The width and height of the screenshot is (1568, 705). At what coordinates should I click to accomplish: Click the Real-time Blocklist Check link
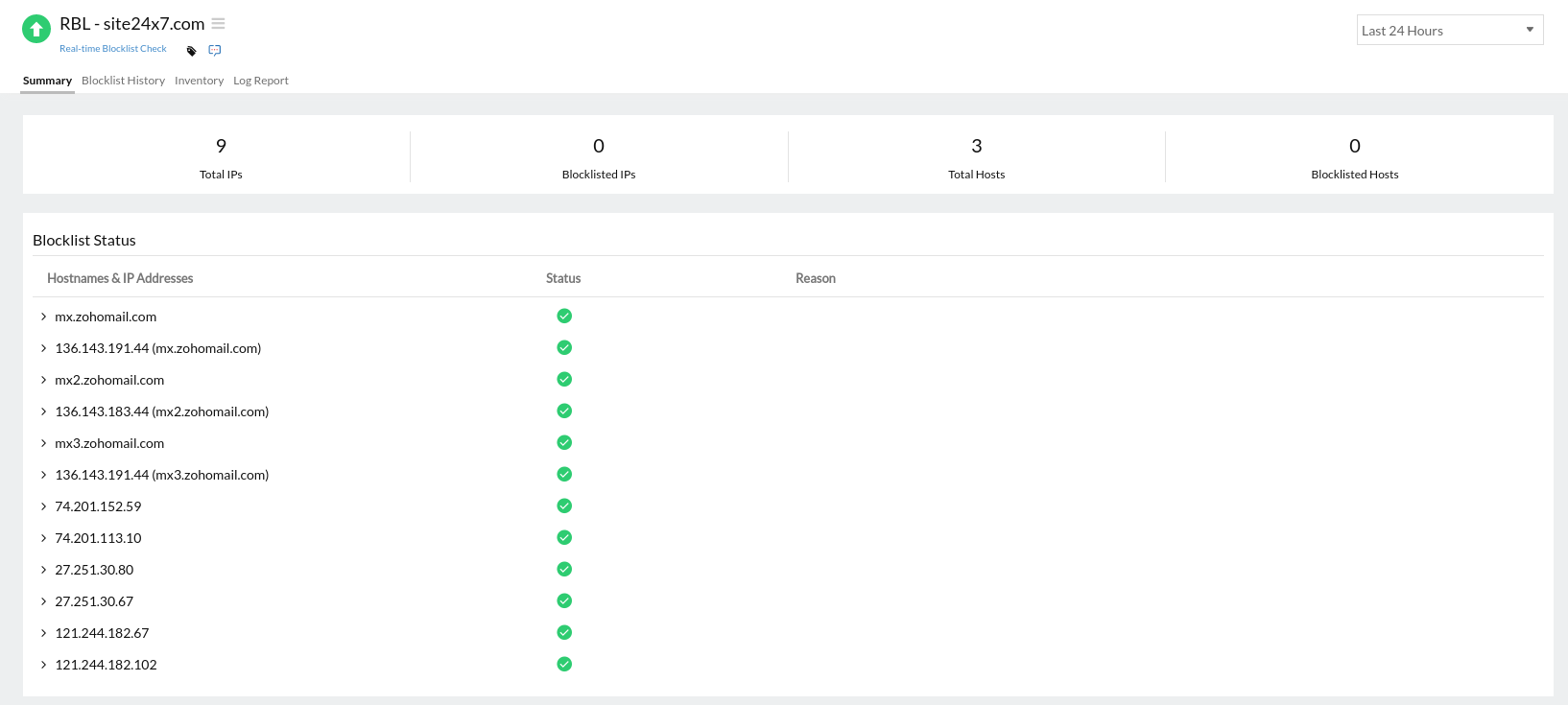(112, 49)
